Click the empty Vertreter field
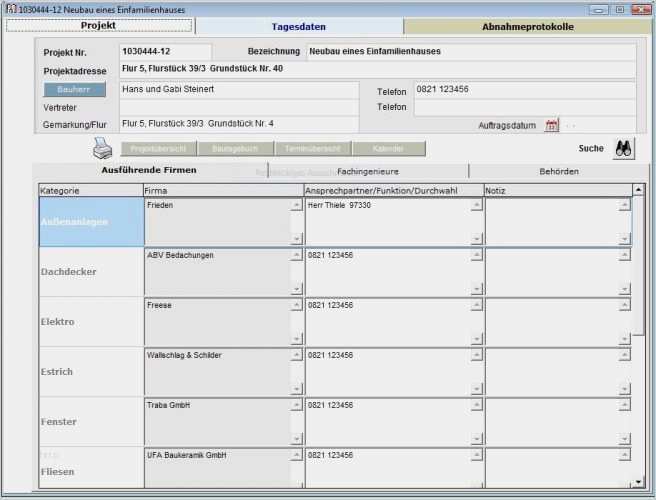The height and width of the screenshot is (500, 656). [x=239, y=108]
